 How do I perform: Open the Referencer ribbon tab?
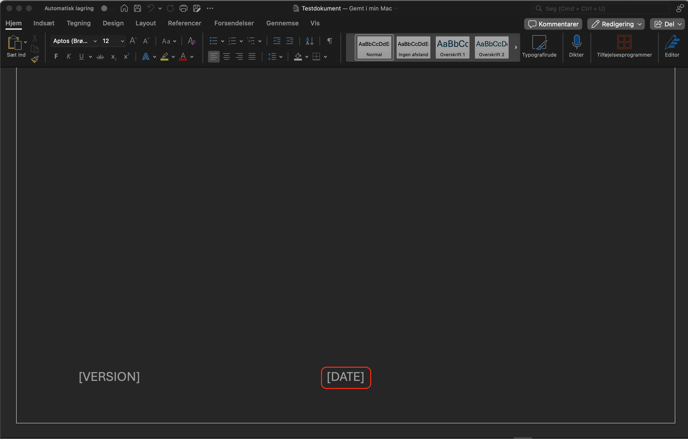(x=184, y=23)
